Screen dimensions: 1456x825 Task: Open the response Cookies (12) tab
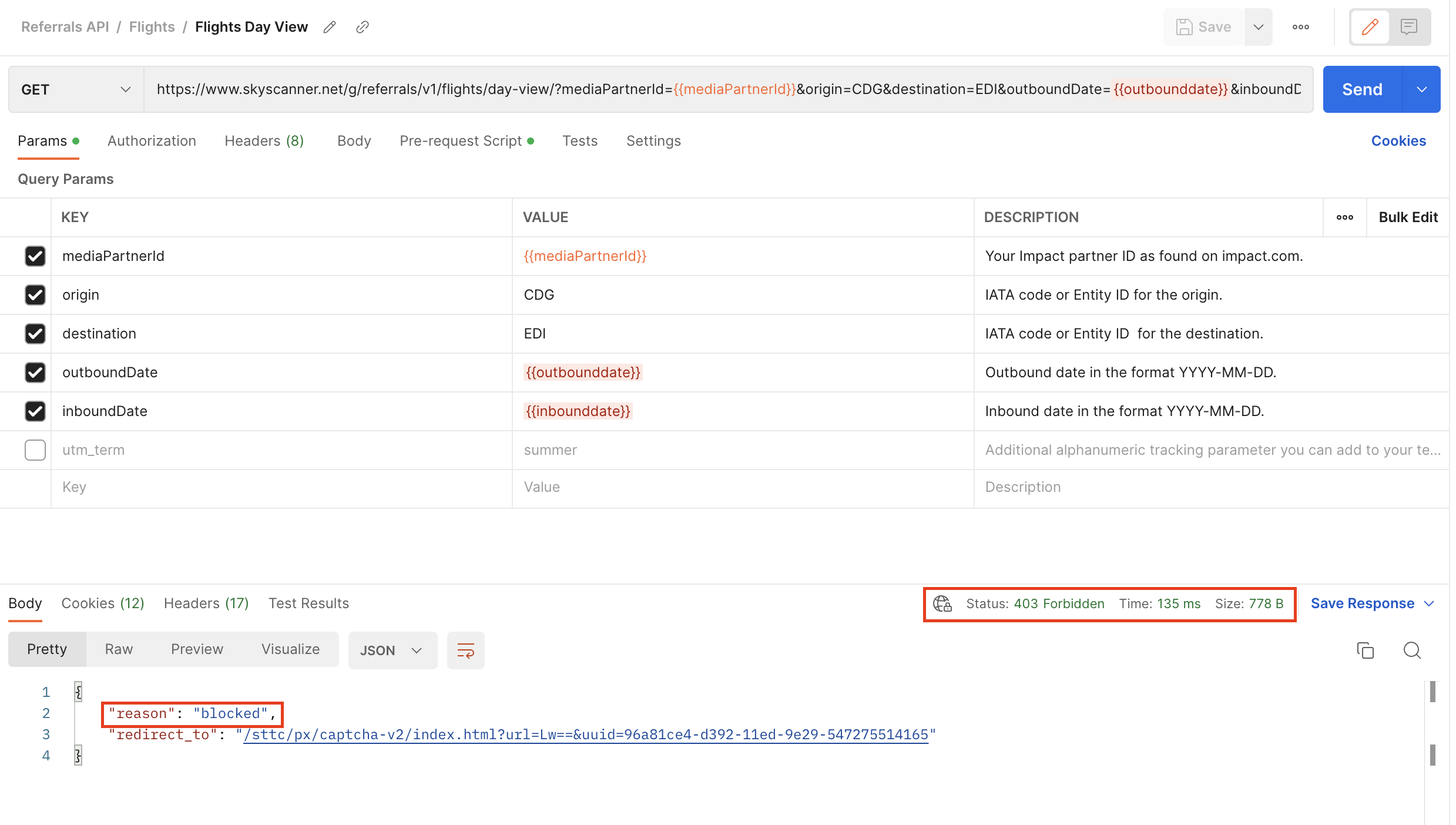pyautogui.click(x=103, y=603)
